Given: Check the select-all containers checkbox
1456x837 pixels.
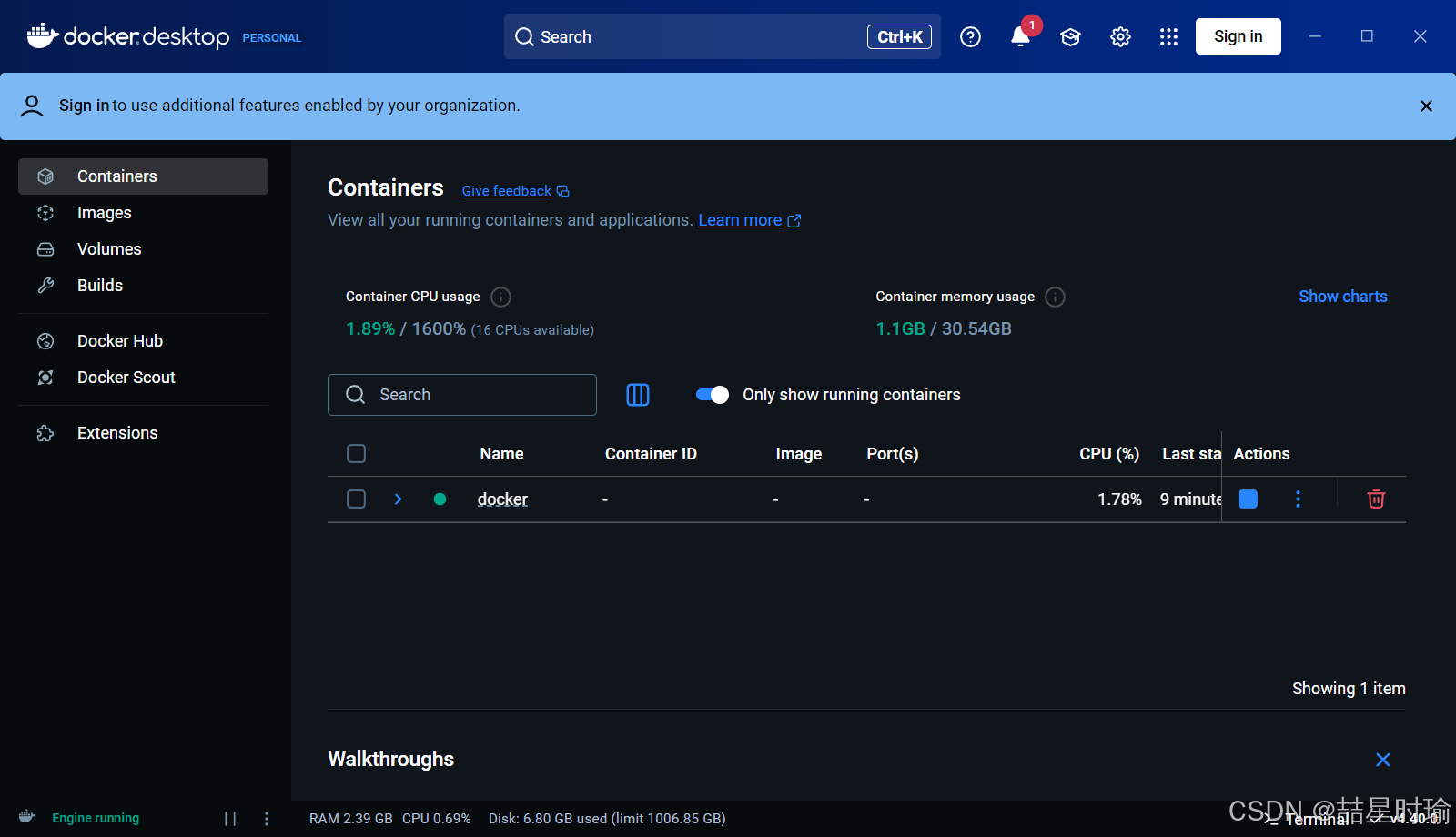Looking at the screenshot, I should point(357,454).
